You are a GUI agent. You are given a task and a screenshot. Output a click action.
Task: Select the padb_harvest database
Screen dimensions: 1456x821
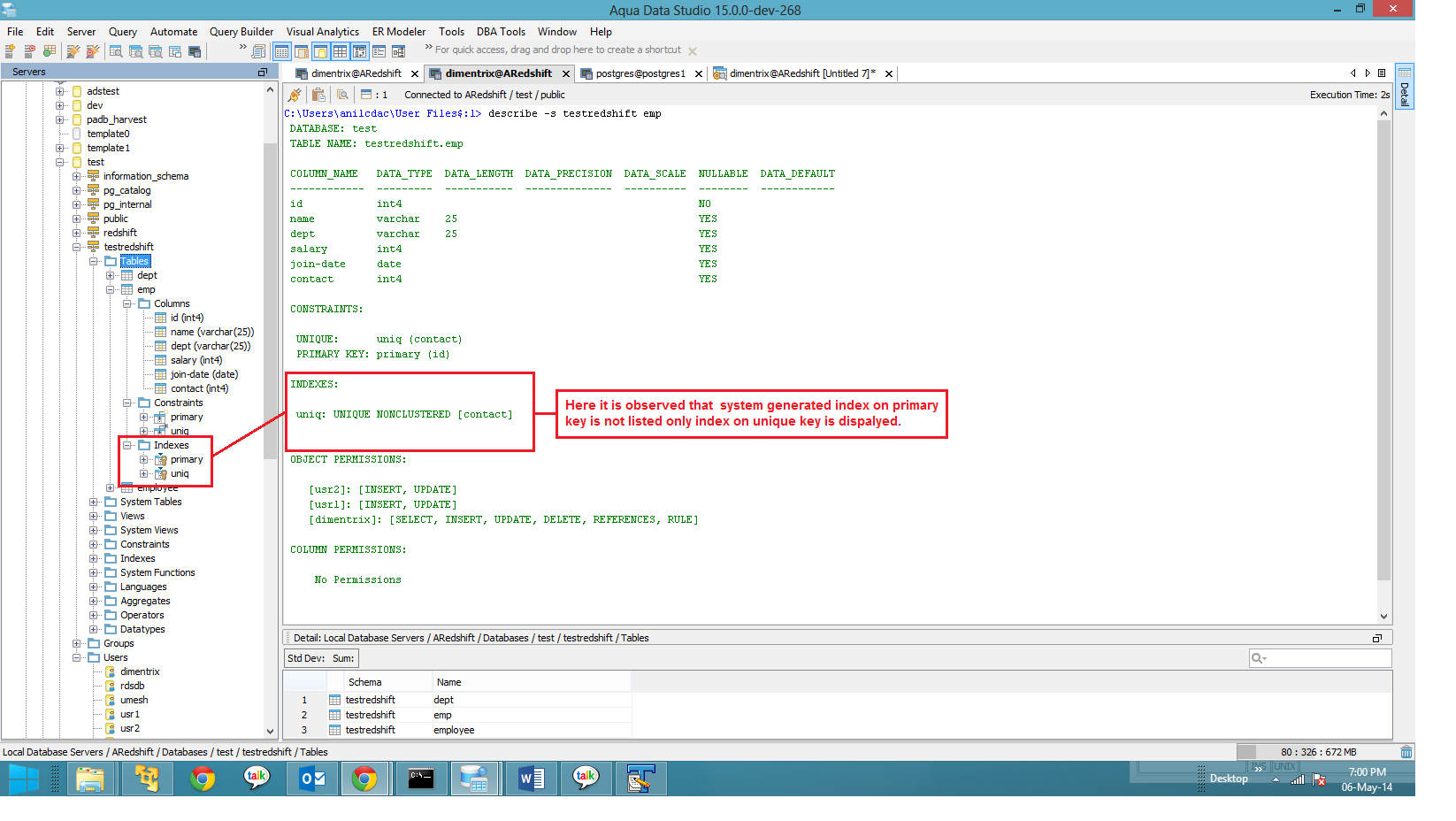[117, 119]
